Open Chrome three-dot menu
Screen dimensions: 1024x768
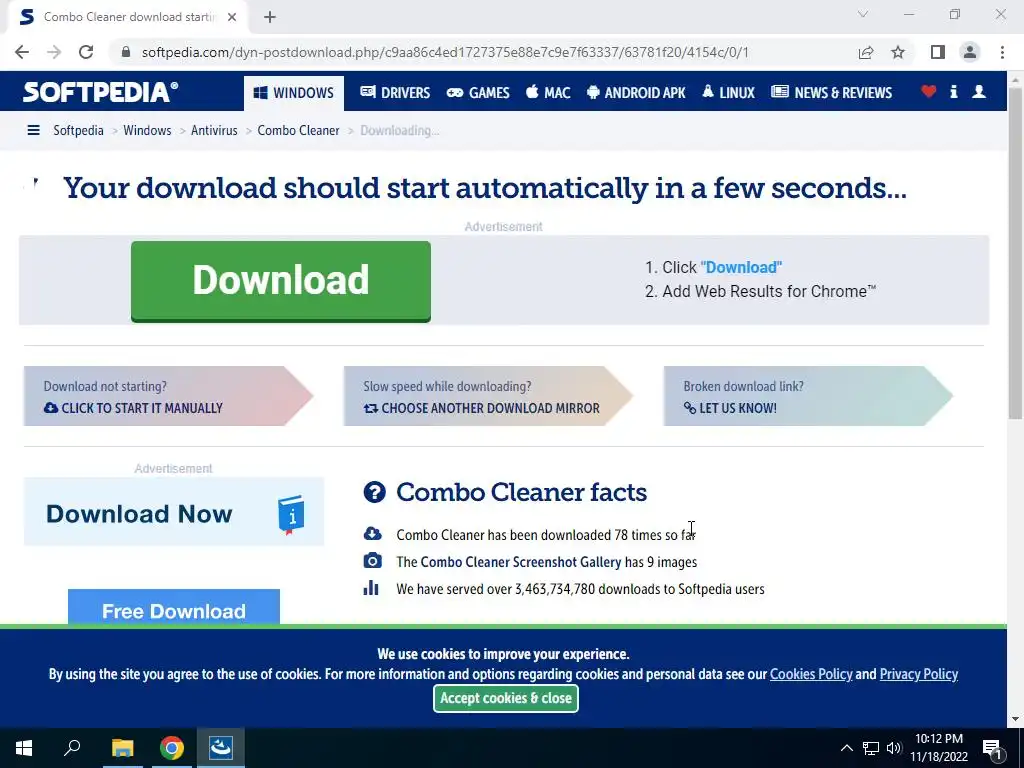pos(1002,52)
